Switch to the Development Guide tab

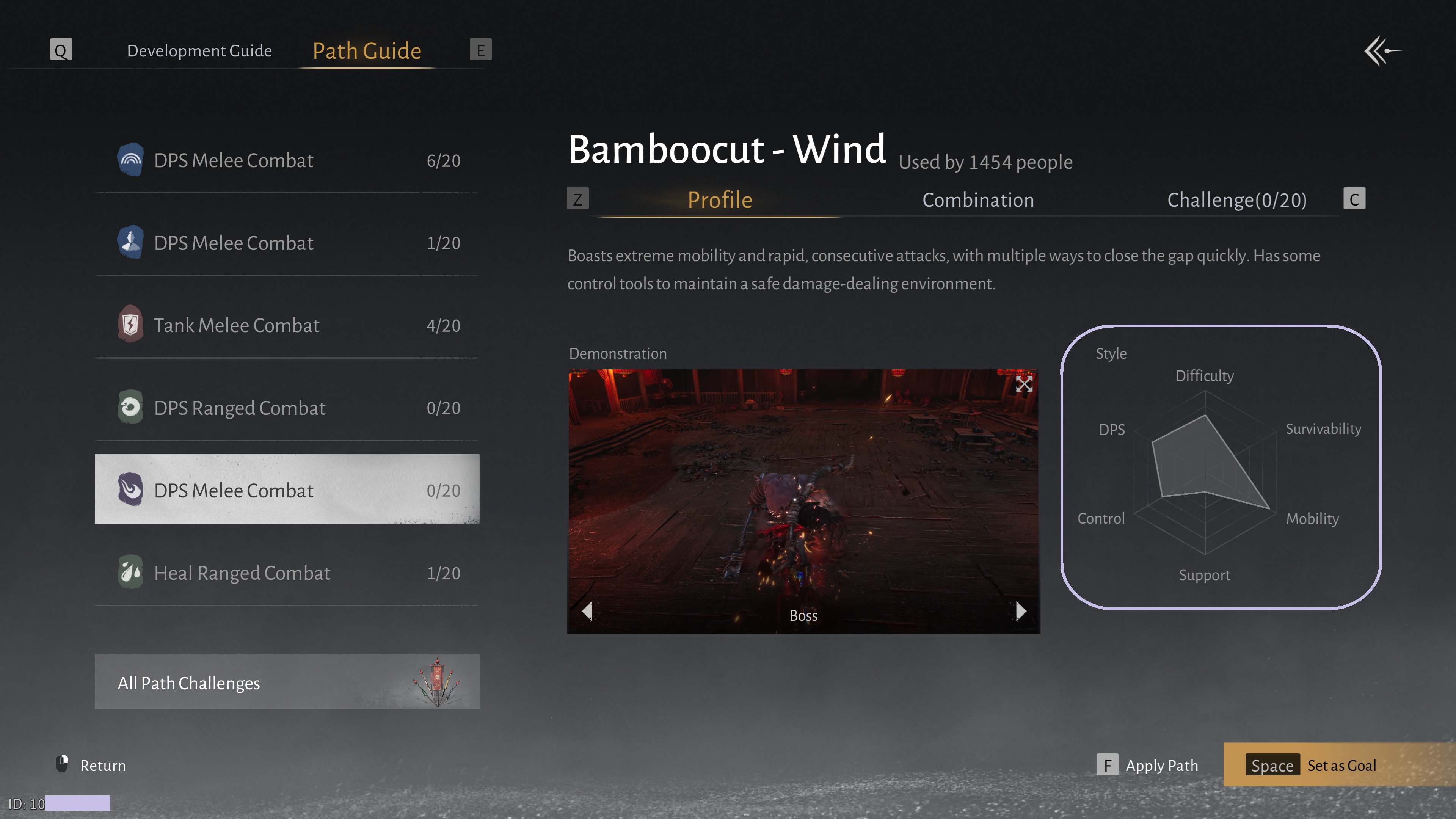pyautogui.click(x=199, y=51)
